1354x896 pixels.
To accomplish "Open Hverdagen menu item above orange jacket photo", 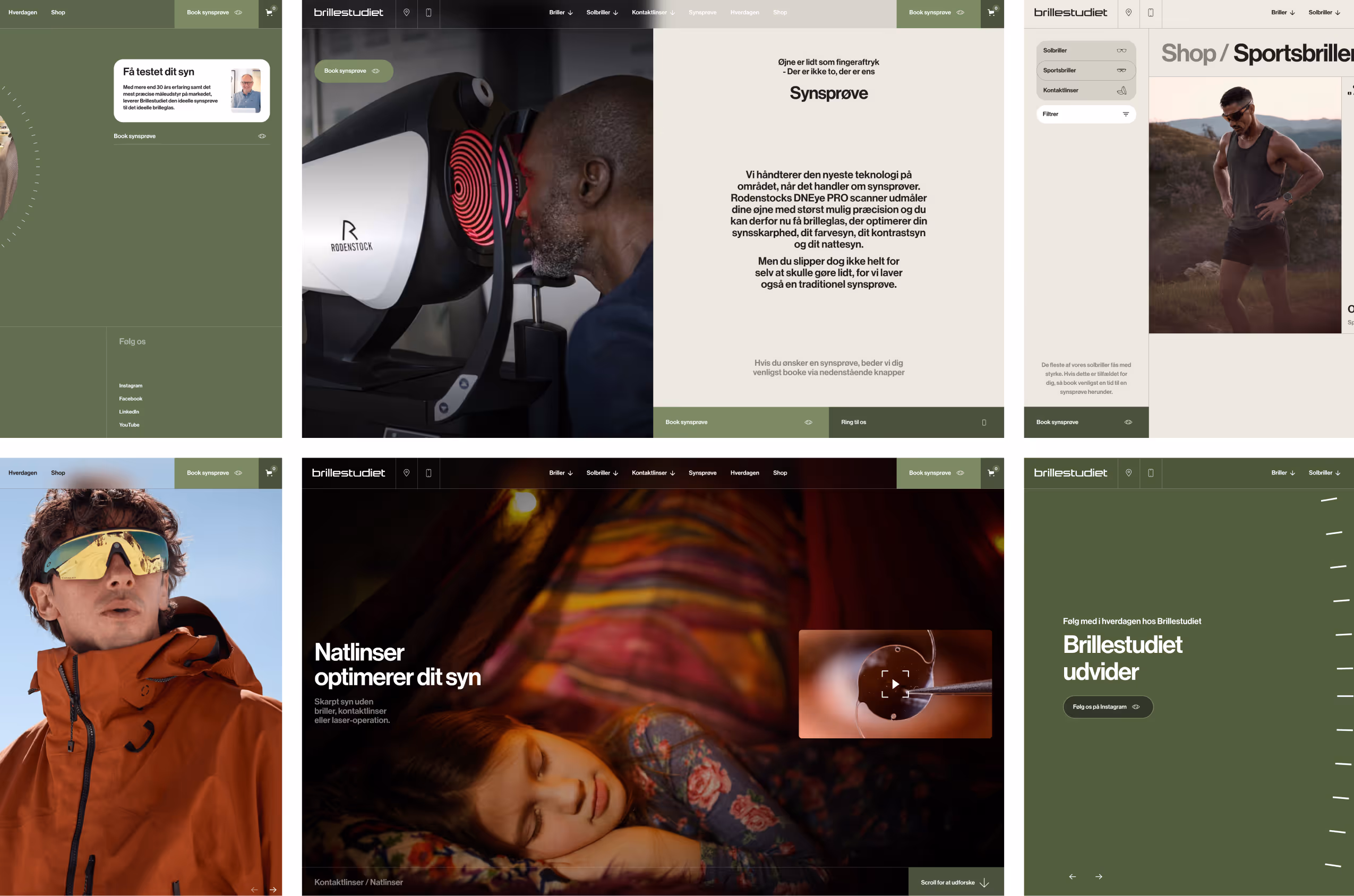I will click(x=23, y=472).
